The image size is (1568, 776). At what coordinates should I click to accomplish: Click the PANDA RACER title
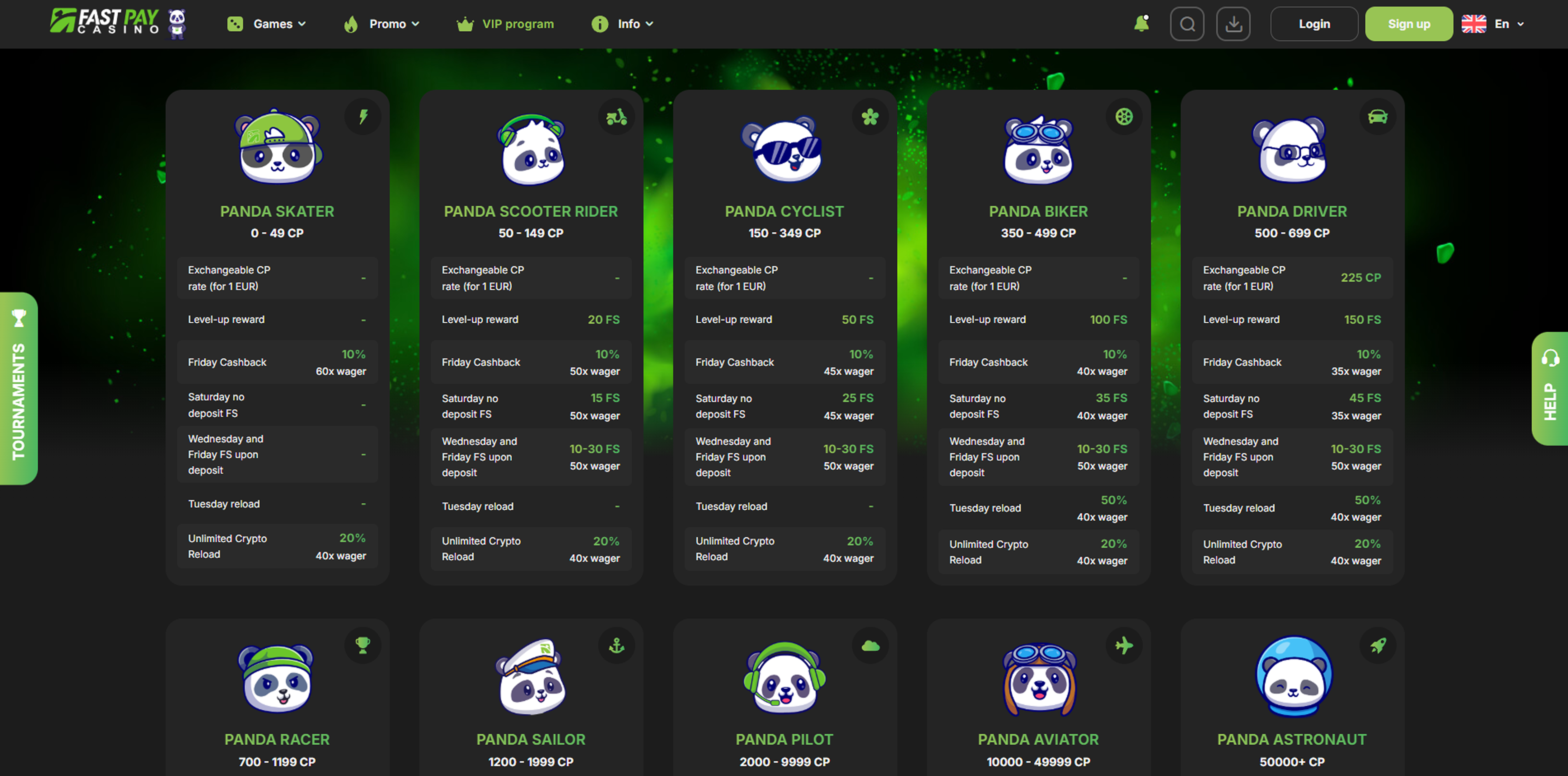[x=277, y=739]
